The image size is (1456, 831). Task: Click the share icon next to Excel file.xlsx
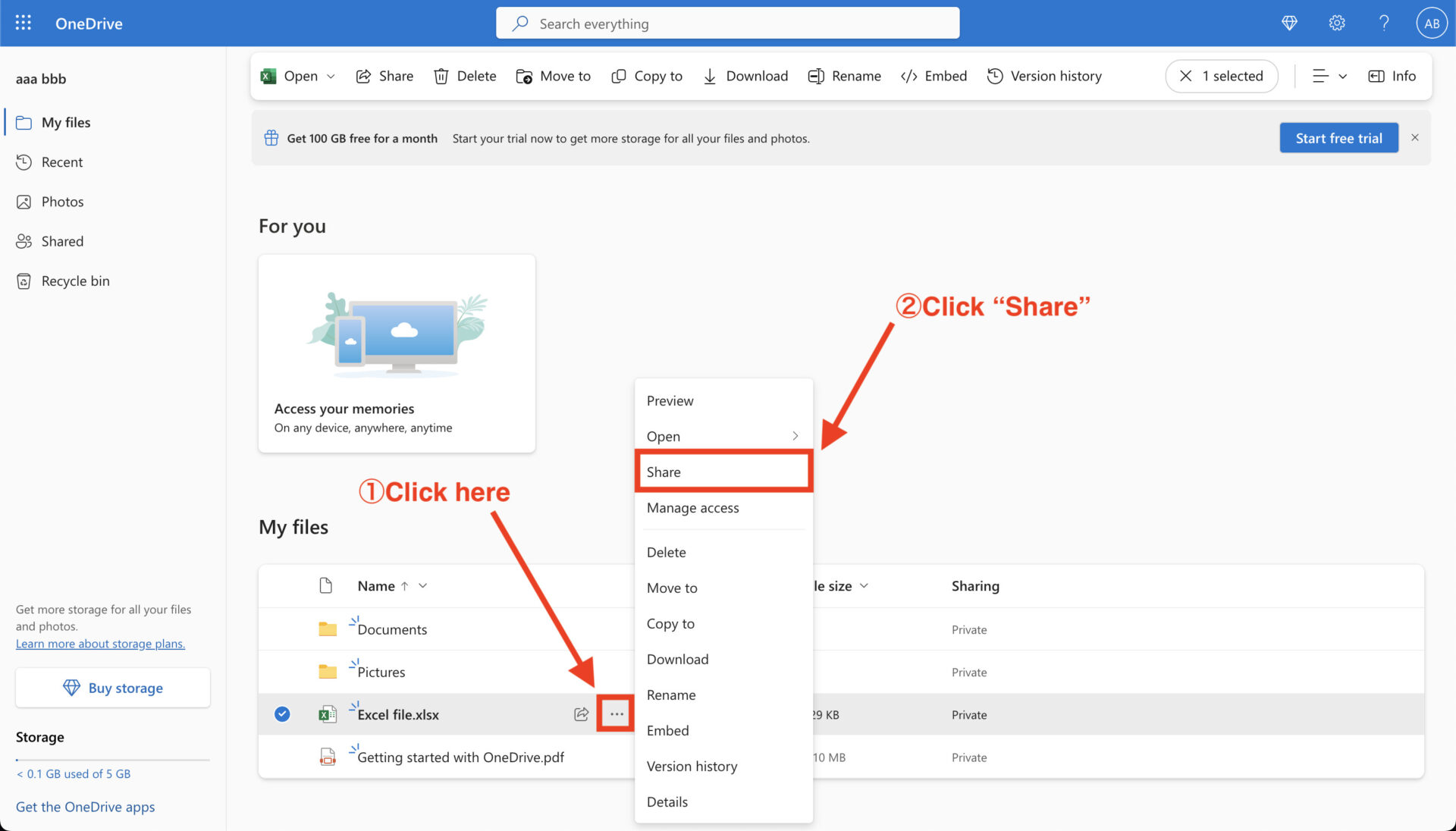(x=580, y=713)
